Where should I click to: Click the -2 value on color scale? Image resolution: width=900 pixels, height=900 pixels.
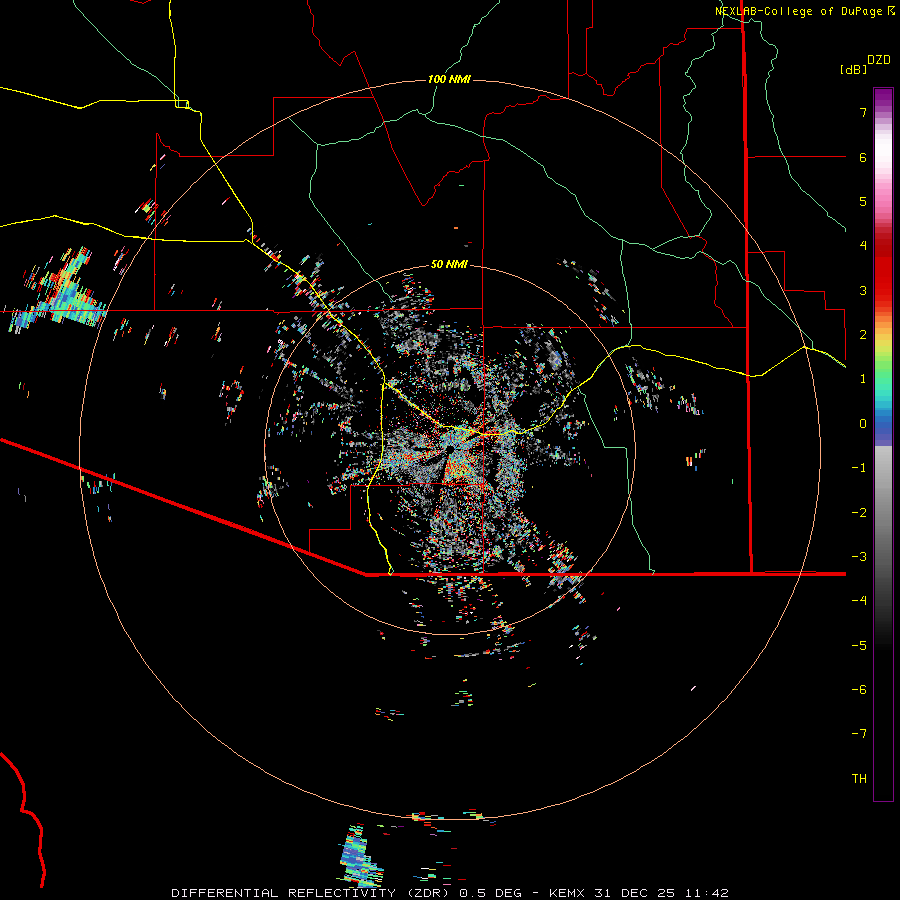[x=859, y=513]
